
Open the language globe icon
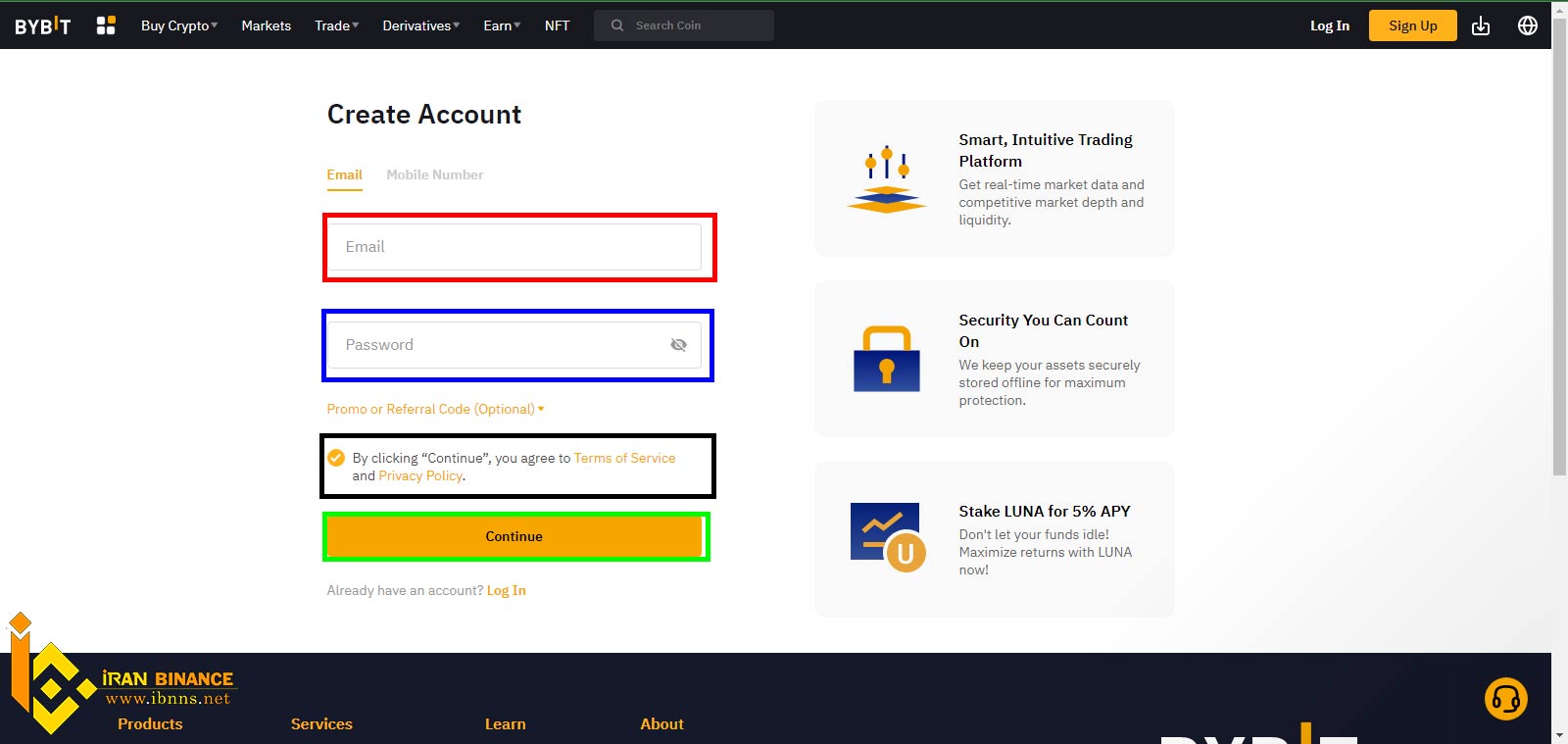pyautogui.click(x=1528, y=25)
